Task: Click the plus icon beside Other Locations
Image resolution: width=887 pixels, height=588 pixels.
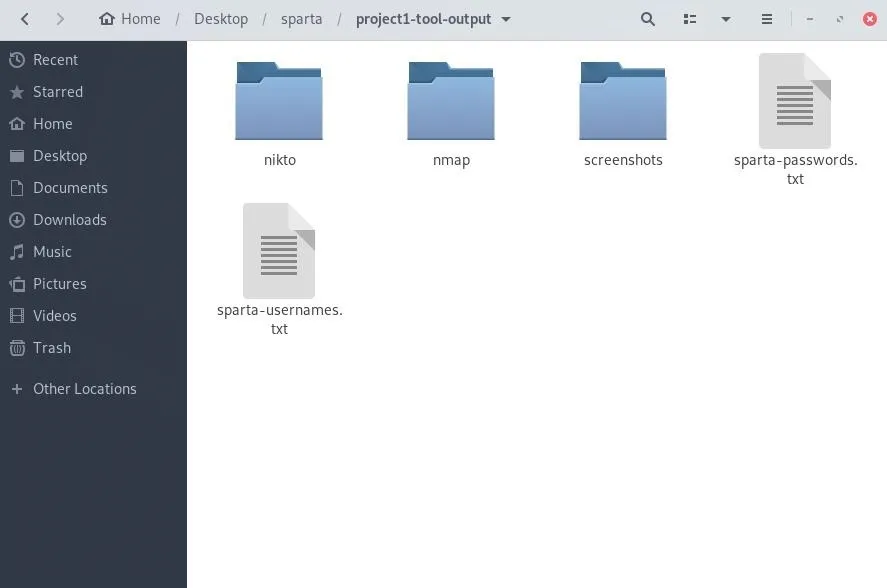Action: [17, 389]
